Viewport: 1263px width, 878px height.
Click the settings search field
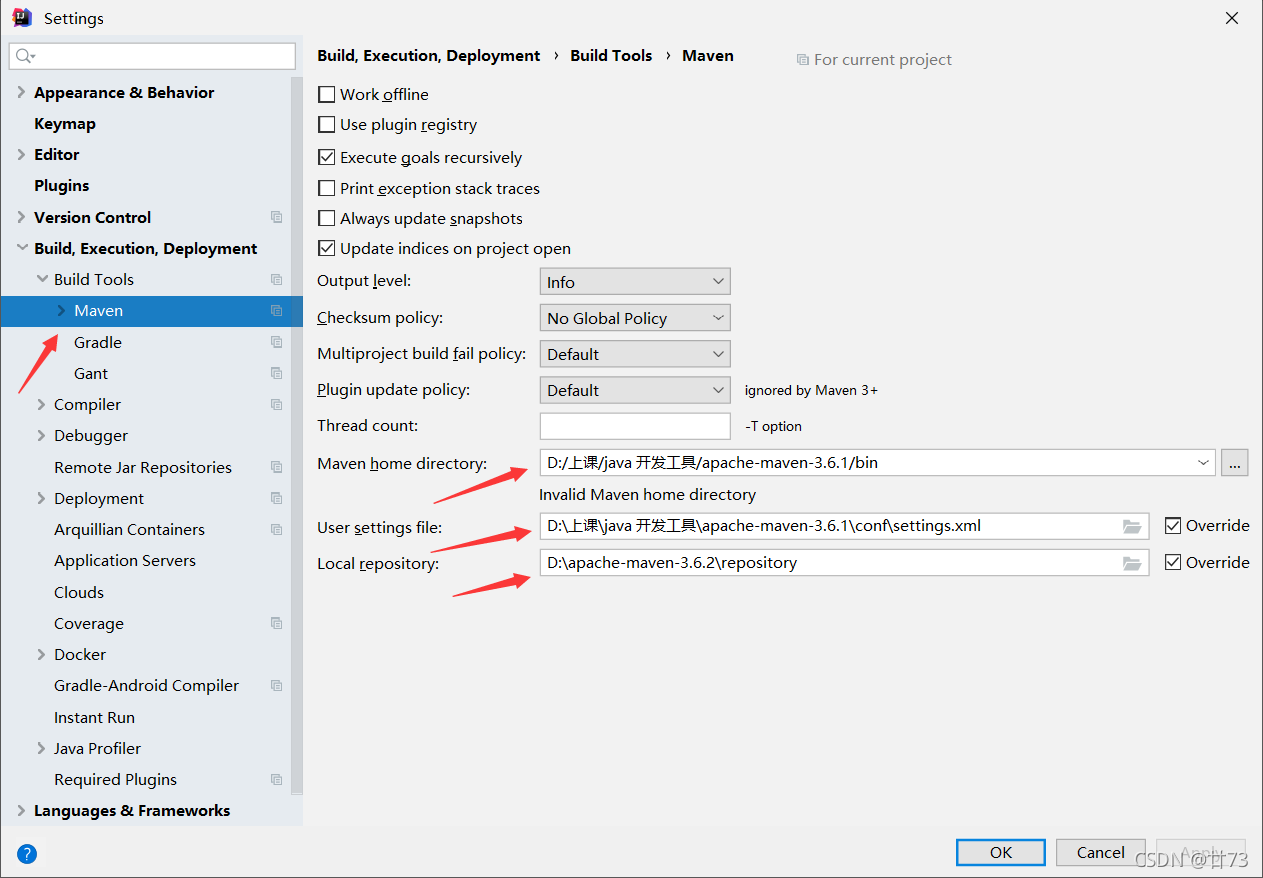152,56
